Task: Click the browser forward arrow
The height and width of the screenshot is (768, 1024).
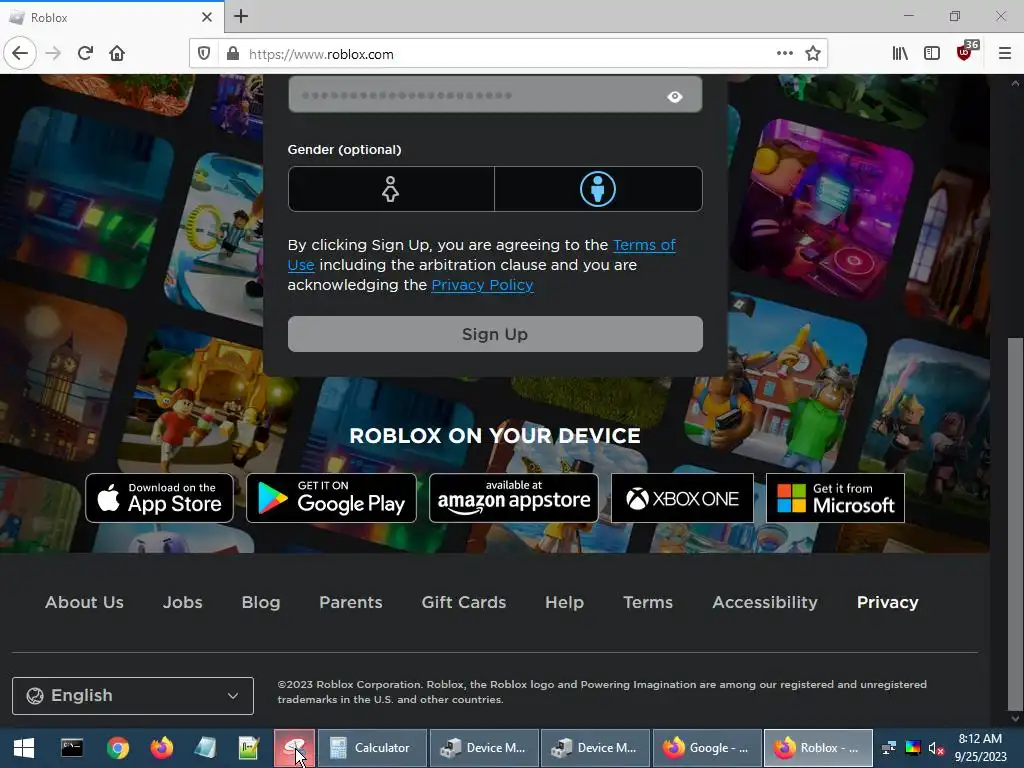Action: pyautogui.click(x=53, y=54)
